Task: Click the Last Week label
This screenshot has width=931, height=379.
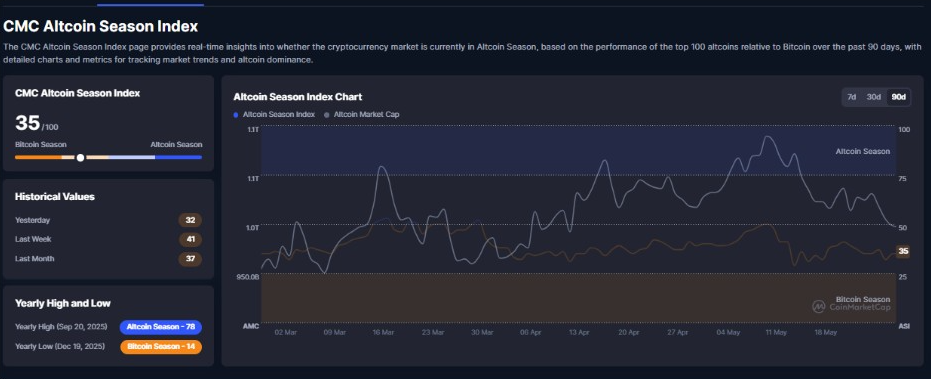Action: tap(33, 239)
